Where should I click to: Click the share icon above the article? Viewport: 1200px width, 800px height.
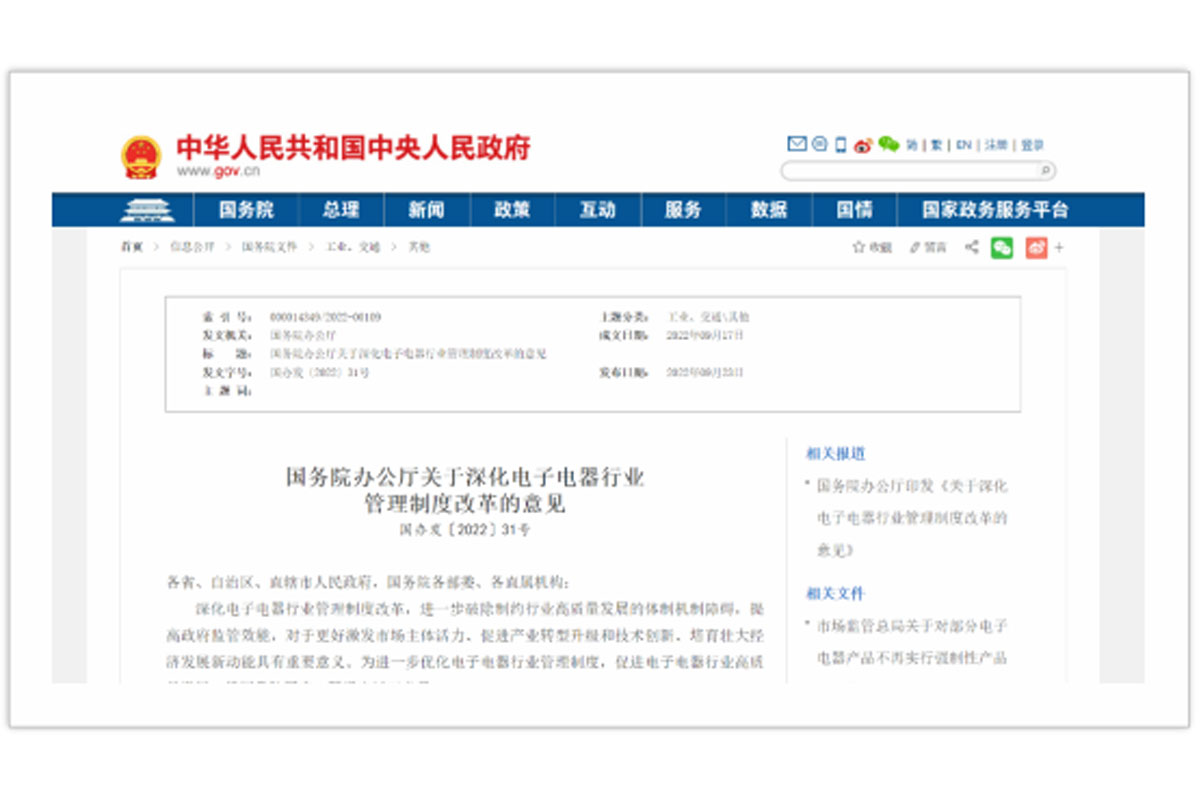tap(970, 247)
